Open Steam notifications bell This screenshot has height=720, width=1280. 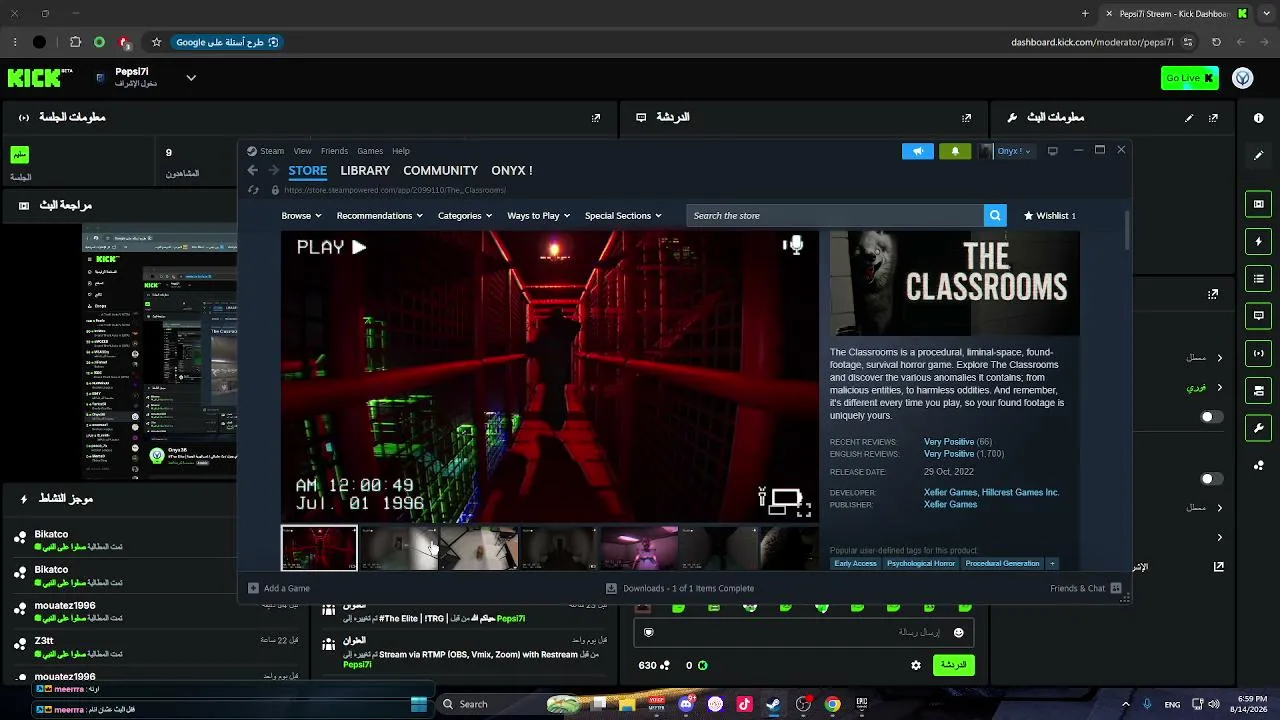(955, 151)
